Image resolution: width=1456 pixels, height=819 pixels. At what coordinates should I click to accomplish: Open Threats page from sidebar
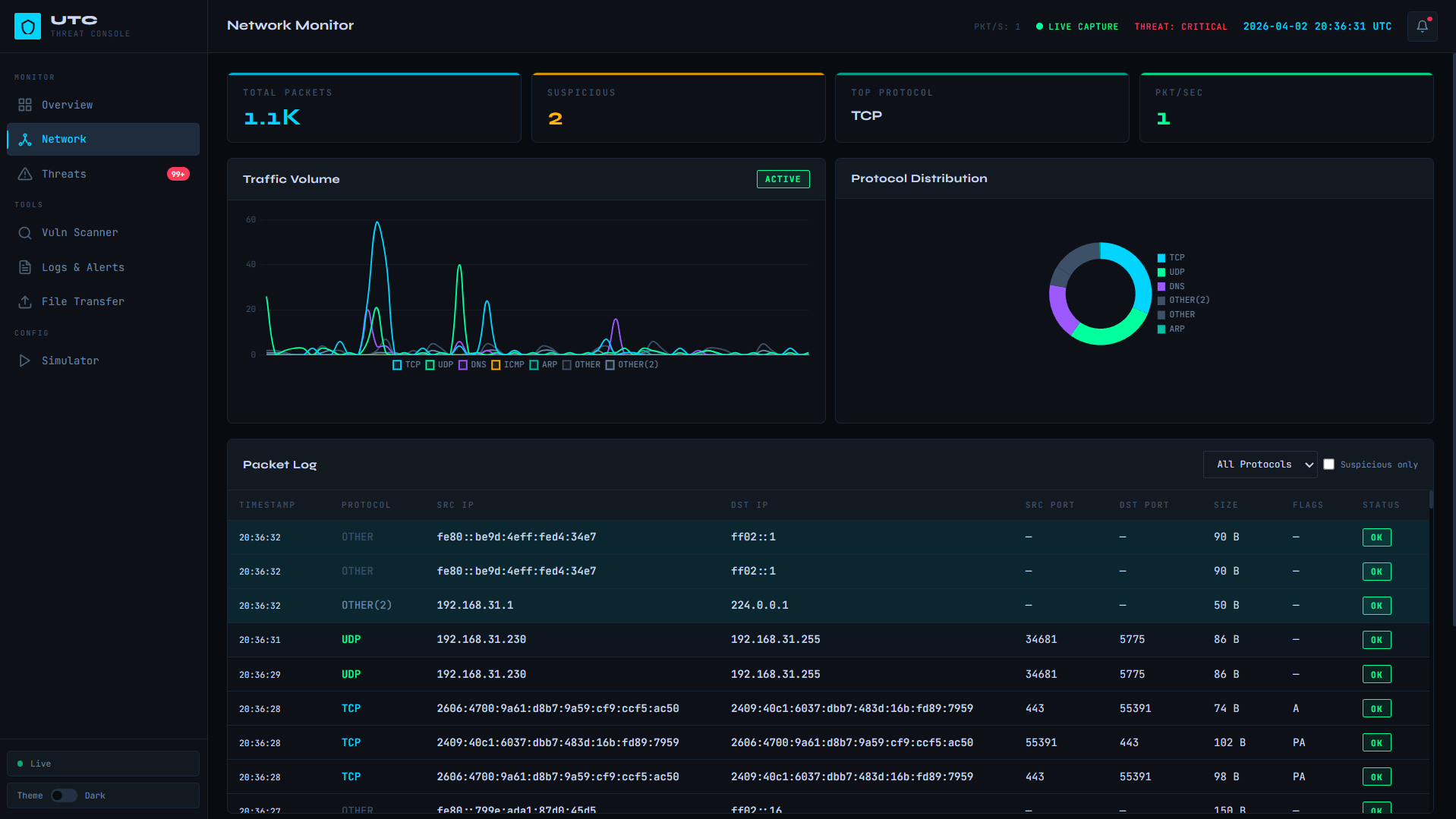[65, 174]
